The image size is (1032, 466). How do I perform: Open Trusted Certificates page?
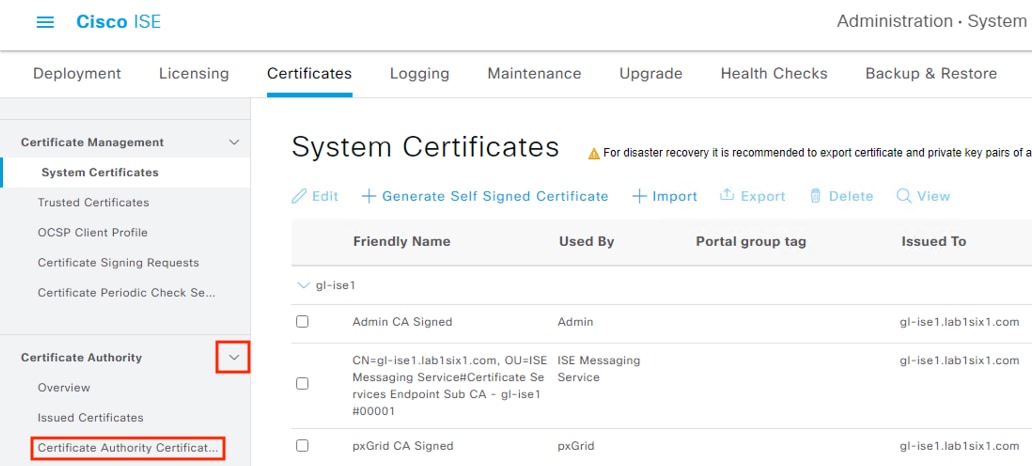[93, 202]
